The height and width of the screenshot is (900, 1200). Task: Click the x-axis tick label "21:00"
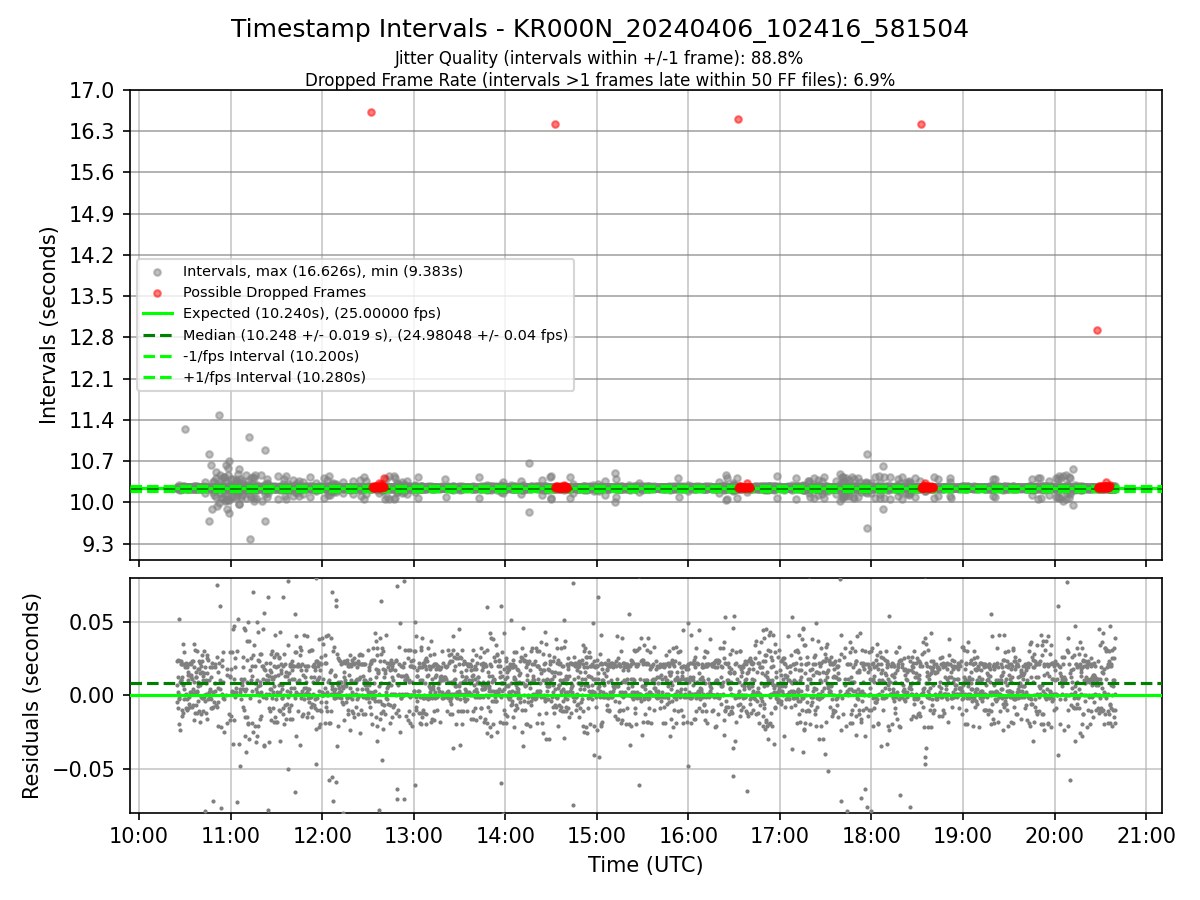point(1146,835)
